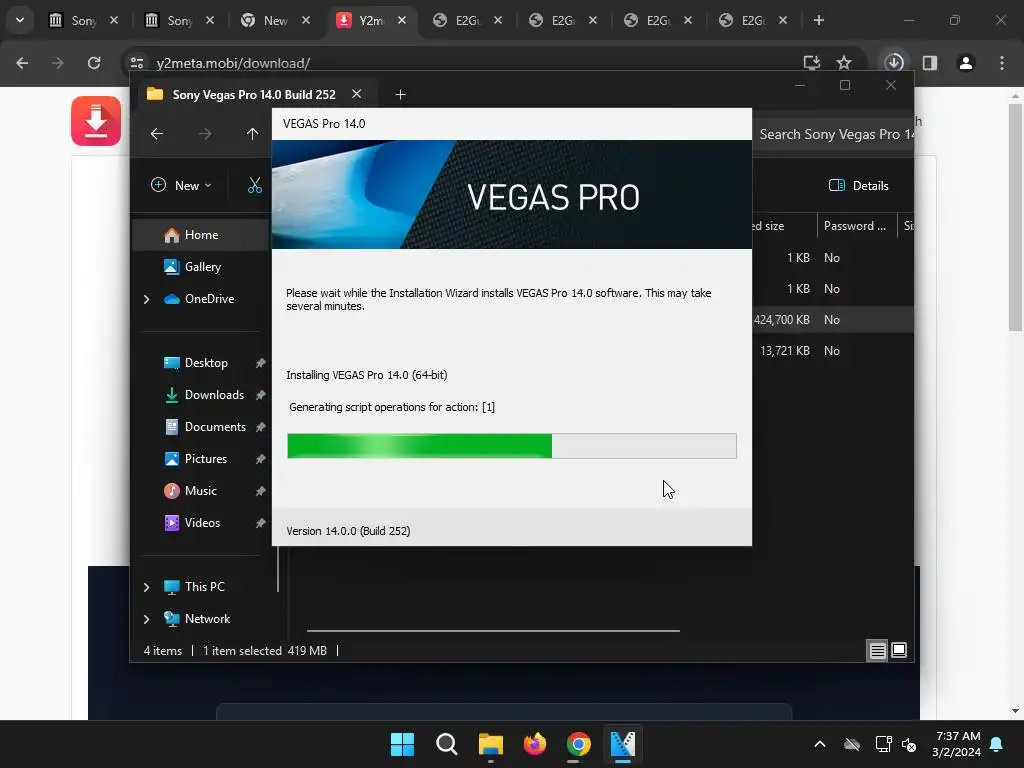Switch Explorer to details list view

click(877, 650)
